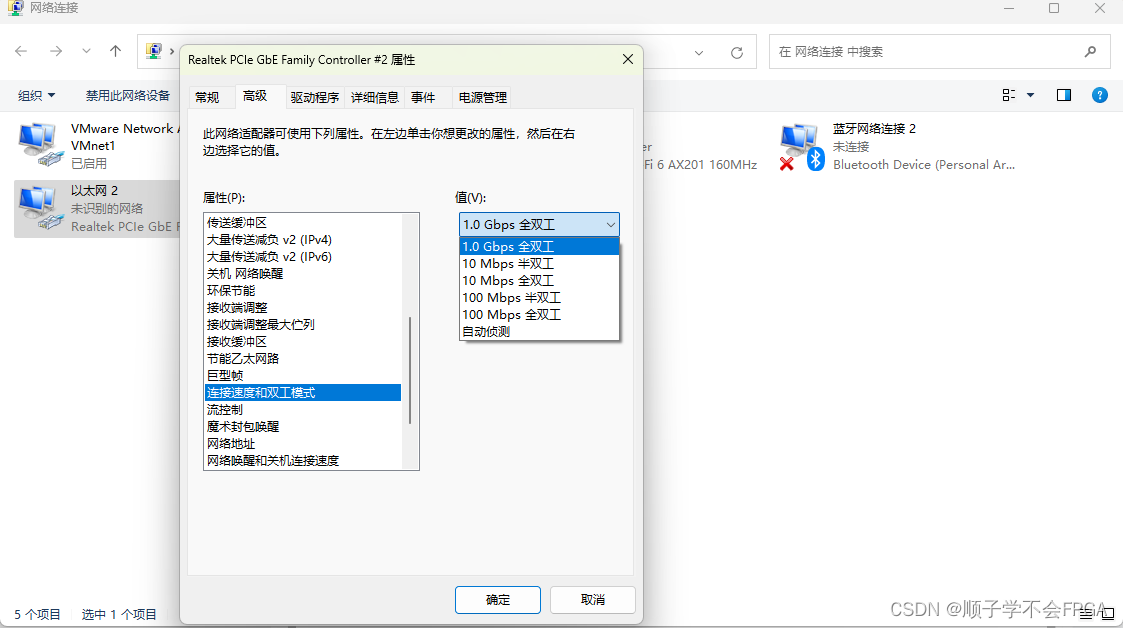Select the 蓝牙网络连接 2 adapter icon

(802, 147)
